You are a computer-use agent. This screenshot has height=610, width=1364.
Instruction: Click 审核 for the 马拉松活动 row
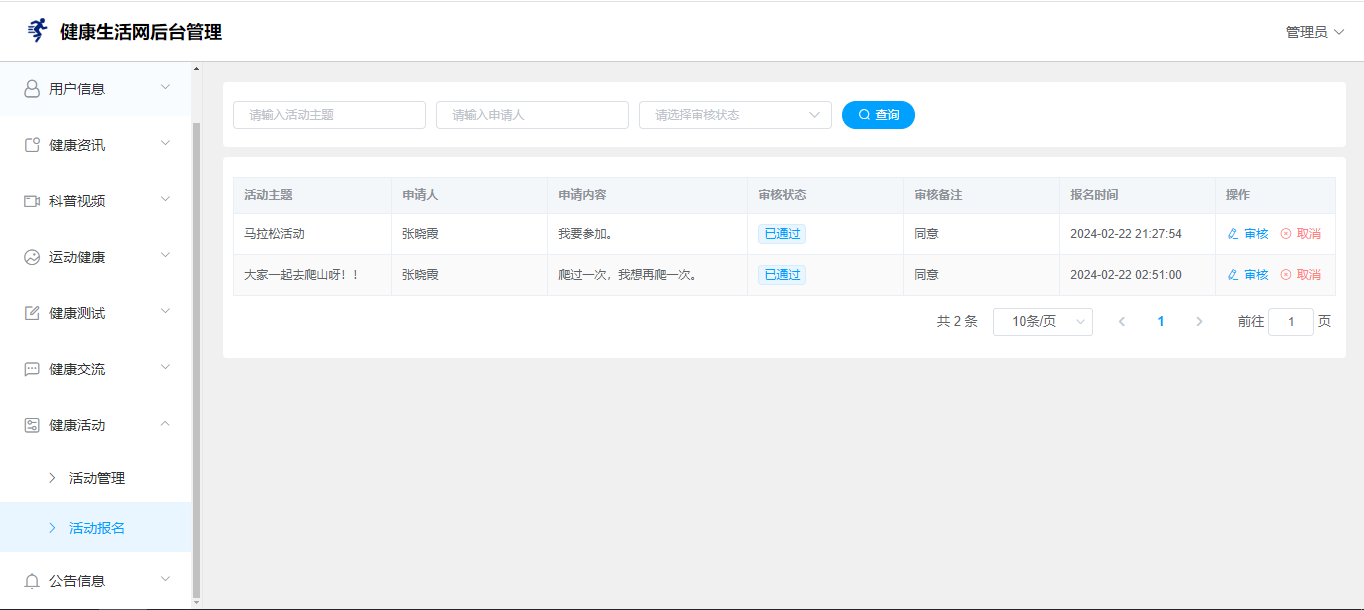point(1248,234)
